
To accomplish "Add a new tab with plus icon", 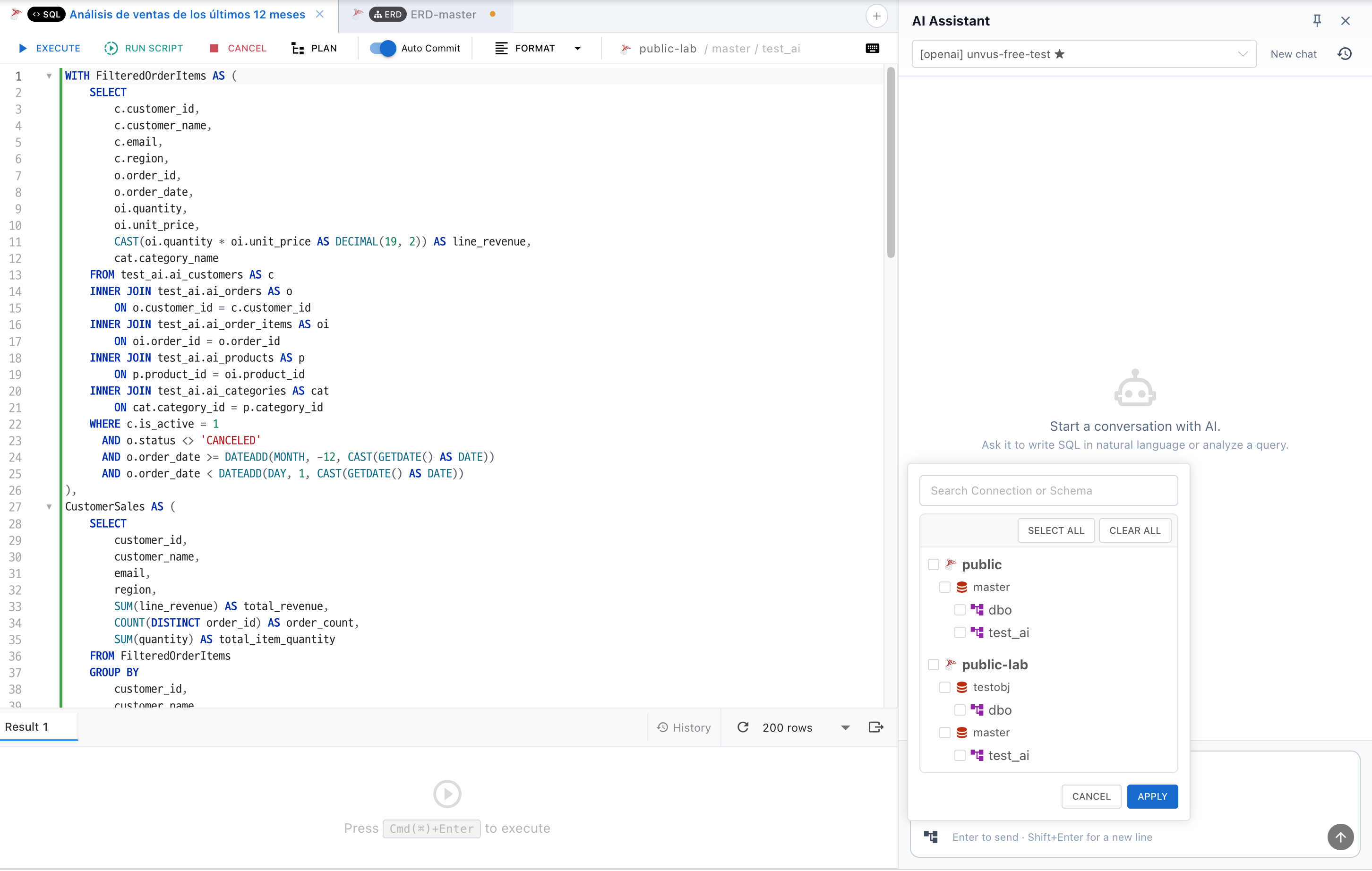I will pos(876,16).
